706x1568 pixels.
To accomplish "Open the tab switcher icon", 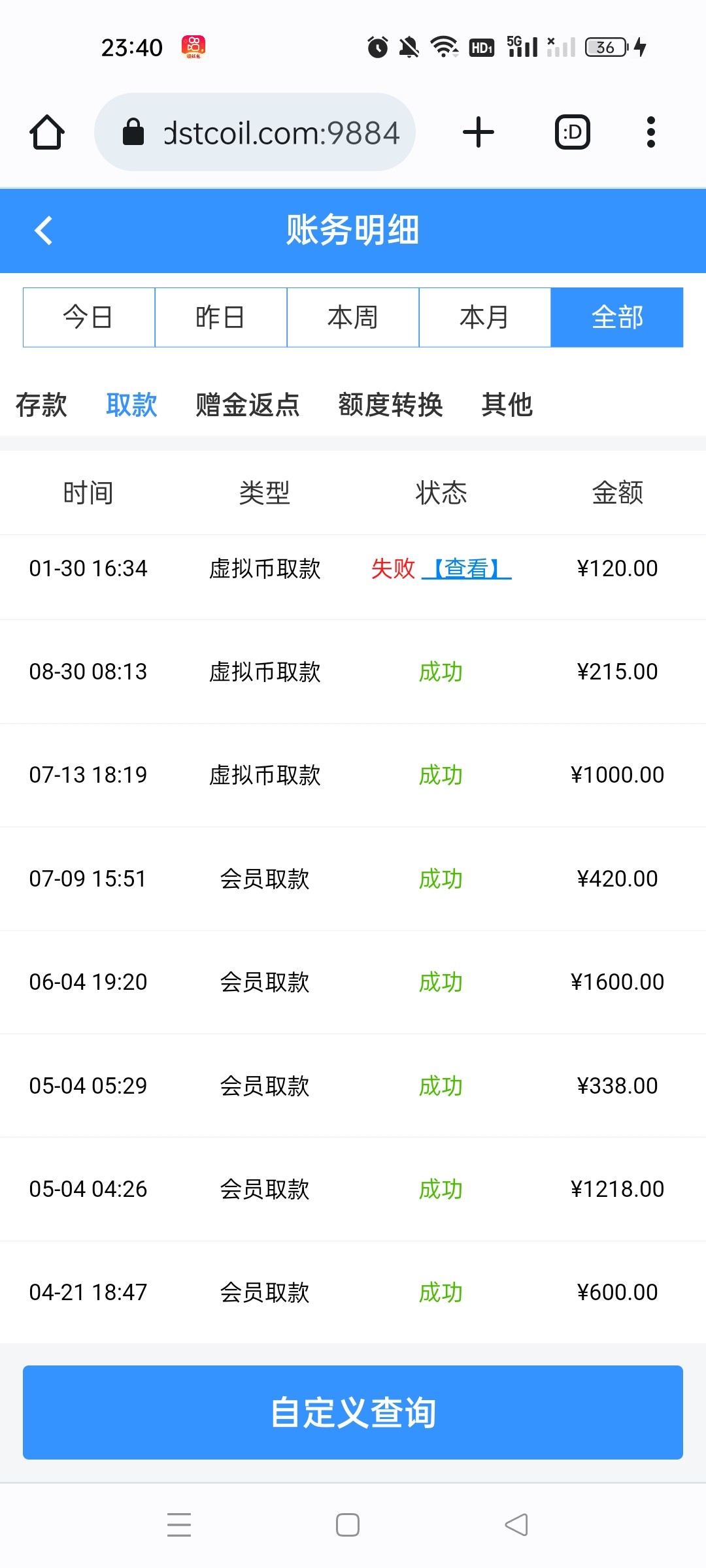I will click(573, 133).
